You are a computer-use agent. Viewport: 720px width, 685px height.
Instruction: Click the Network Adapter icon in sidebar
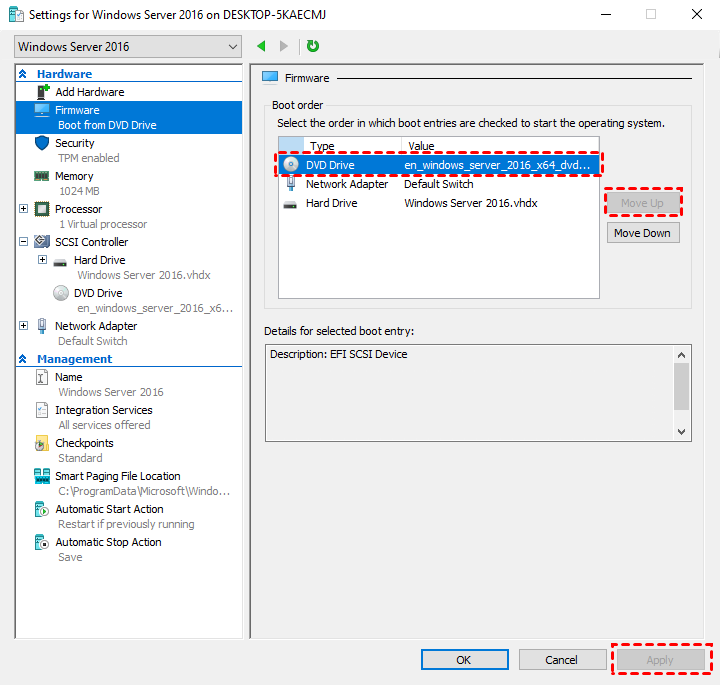pyautogui.click(x=42, y=326)
